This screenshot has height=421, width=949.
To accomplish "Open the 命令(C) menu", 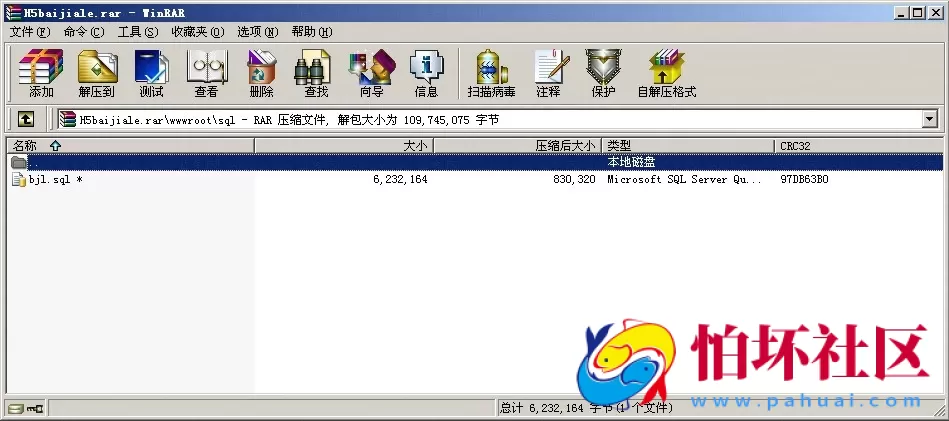I will 84,32.
